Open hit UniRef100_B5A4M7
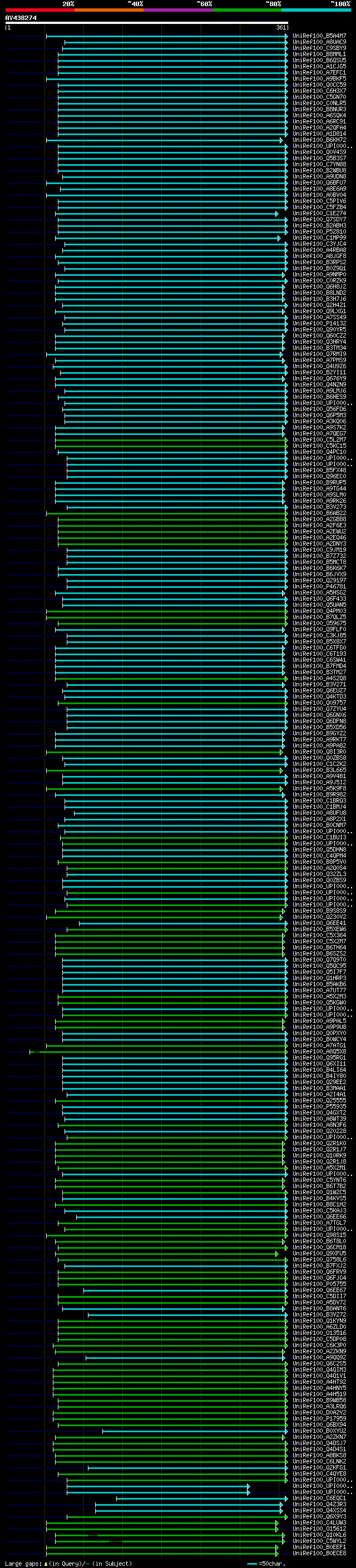Screen dimensions: 356x1568 pos(319,36)
